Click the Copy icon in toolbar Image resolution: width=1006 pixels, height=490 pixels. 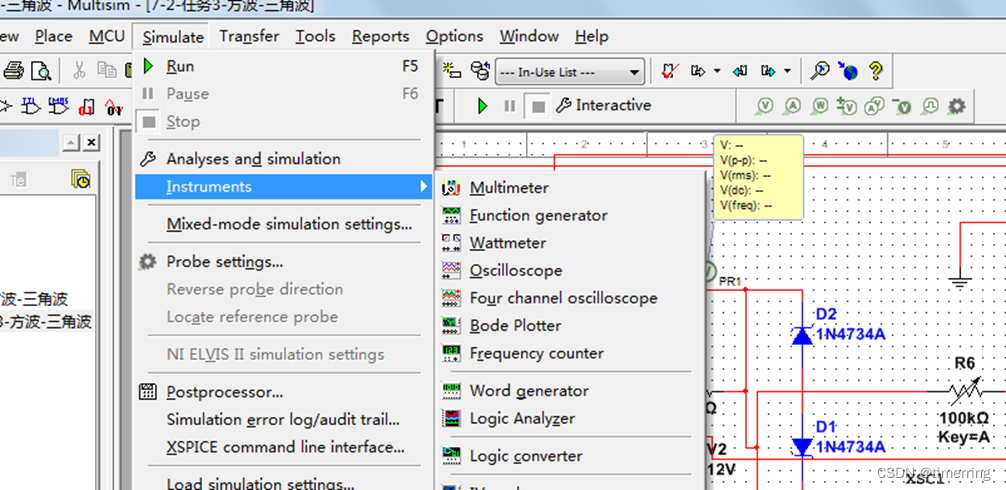pyautogui.click(x=105, y=71)
